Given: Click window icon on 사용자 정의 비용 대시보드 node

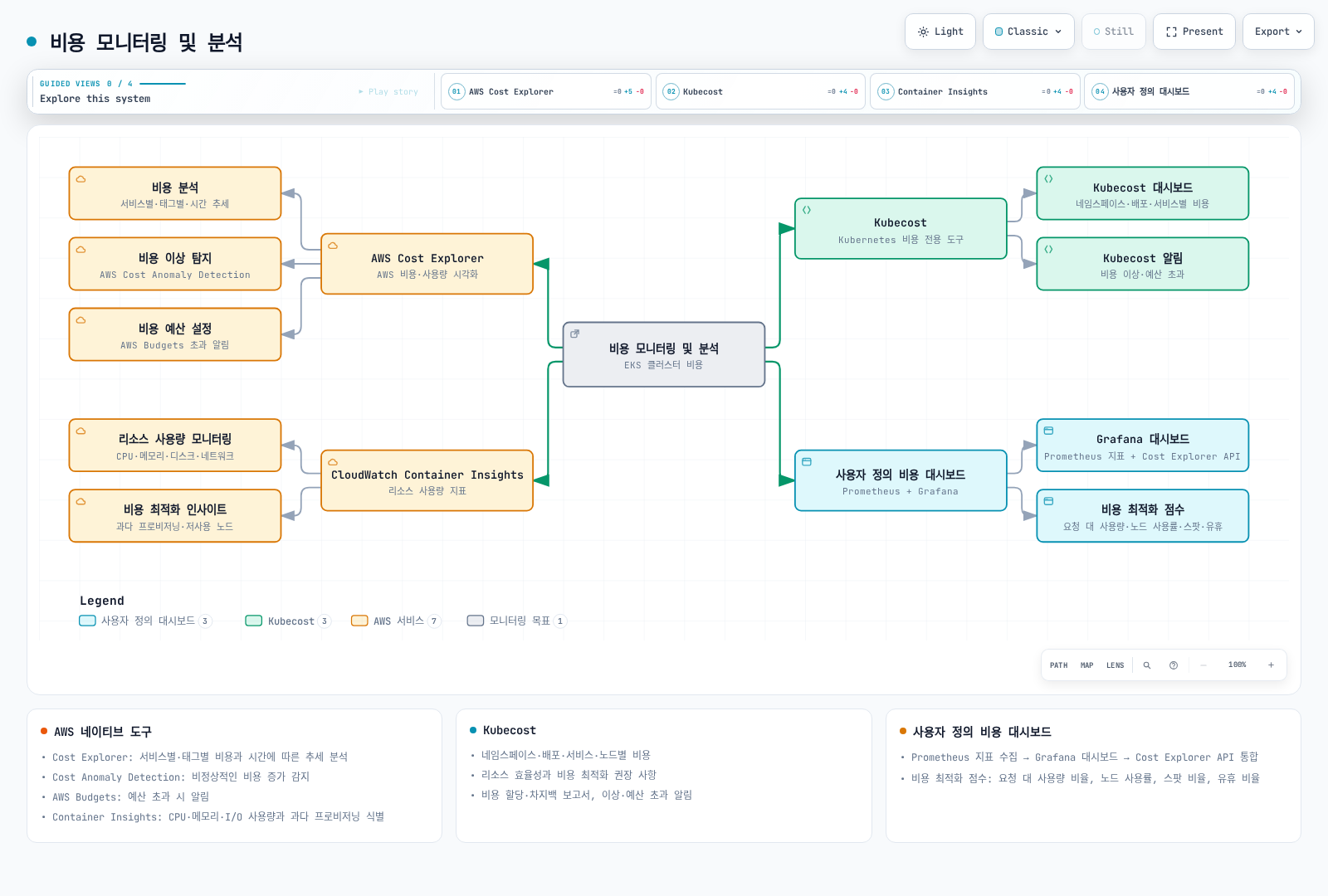Looking at the screenshot, I should point(807,462).
